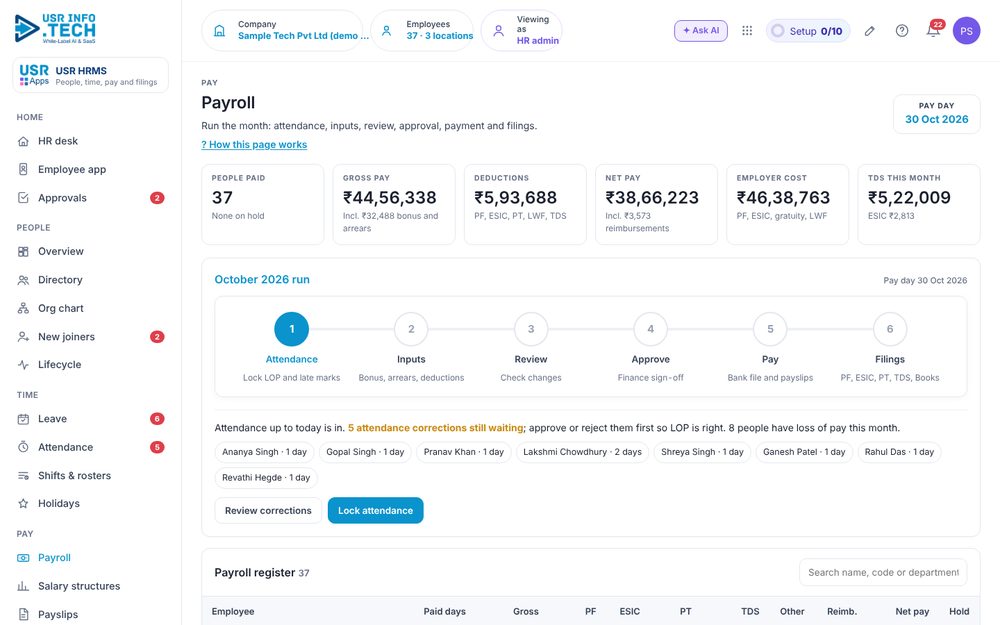Open Directory menu item

(91, 279)
